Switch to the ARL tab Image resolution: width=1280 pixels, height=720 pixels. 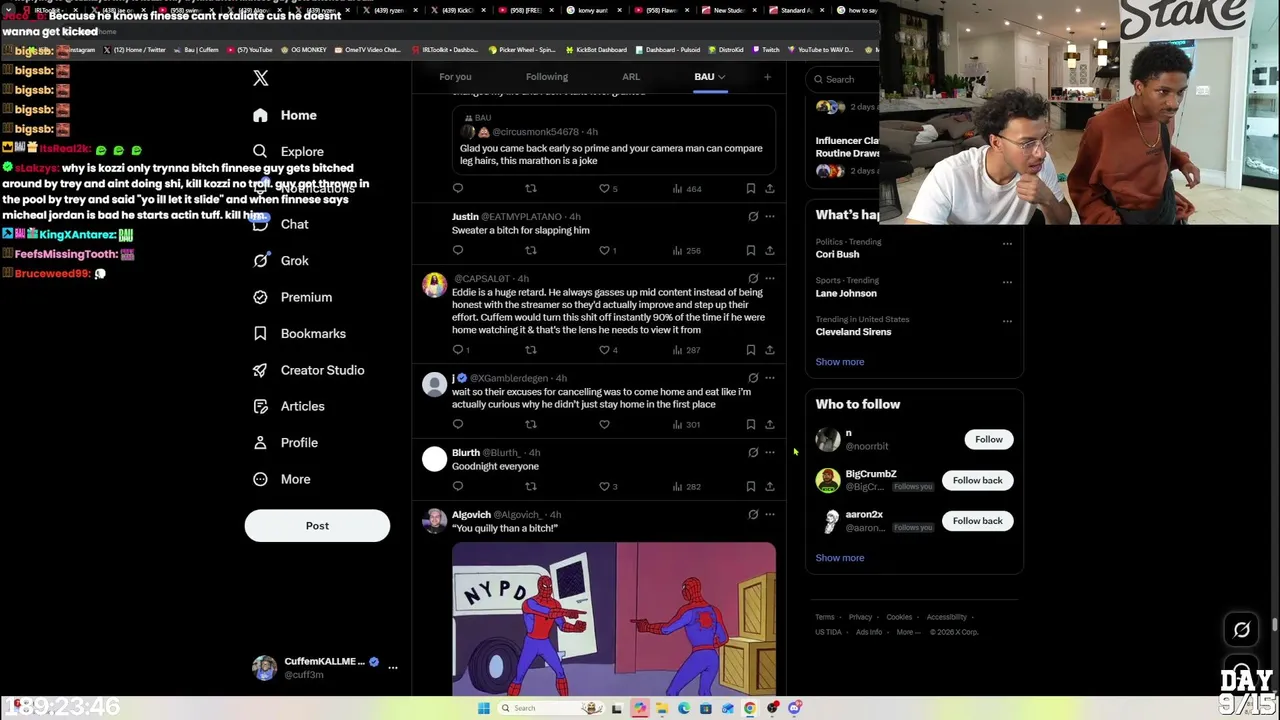631,77
